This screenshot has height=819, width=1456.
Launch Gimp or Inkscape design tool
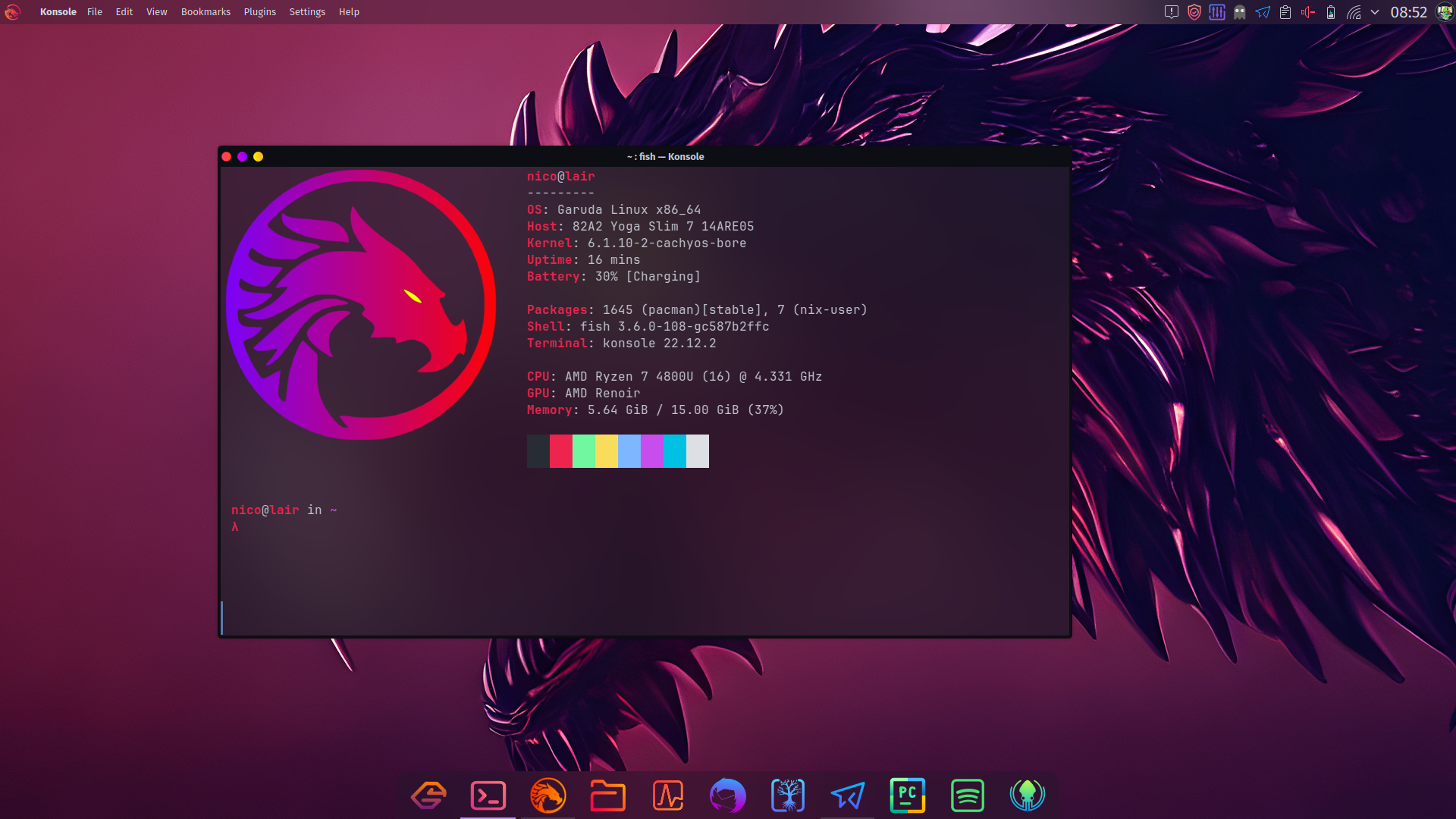[428, 795]
